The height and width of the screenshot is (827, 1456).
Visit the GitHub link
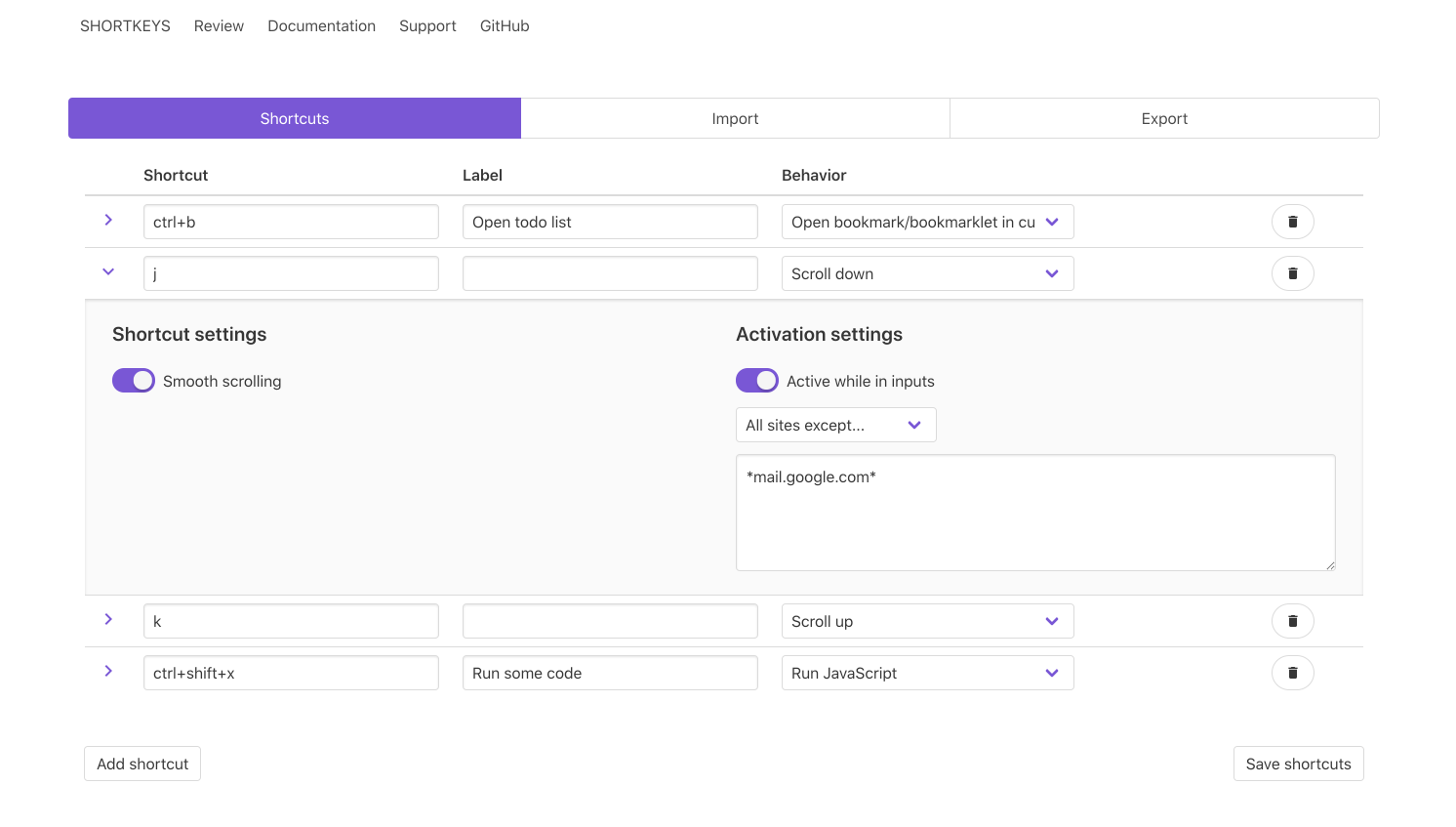504,25
